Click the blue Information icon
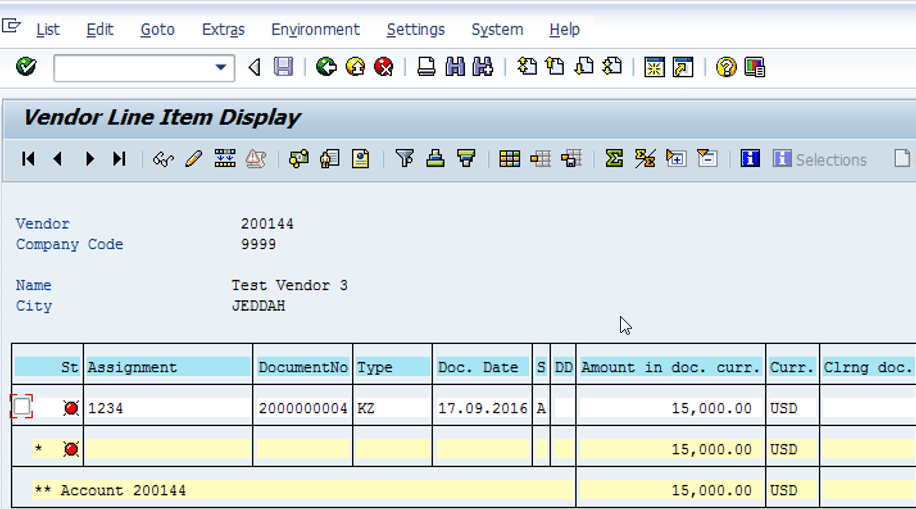 pyautogui.click(x=750, y=159)
